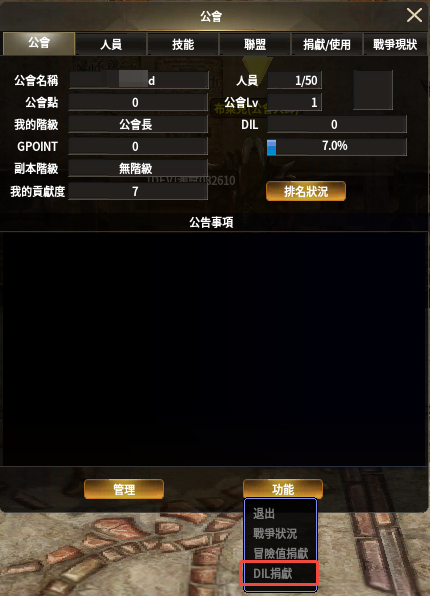Go to the 捐獻/使用 tab
The image size is (430, 596).
pyautogui.click(x=327, y=44)
